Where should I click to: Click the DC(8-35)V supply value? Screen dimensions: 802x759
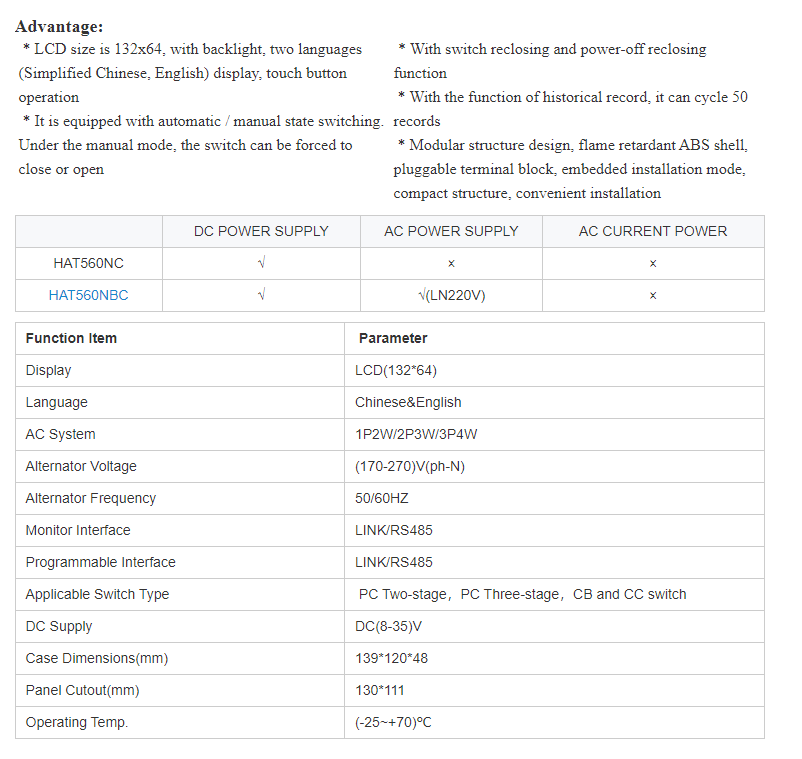(x=388, y=626)
